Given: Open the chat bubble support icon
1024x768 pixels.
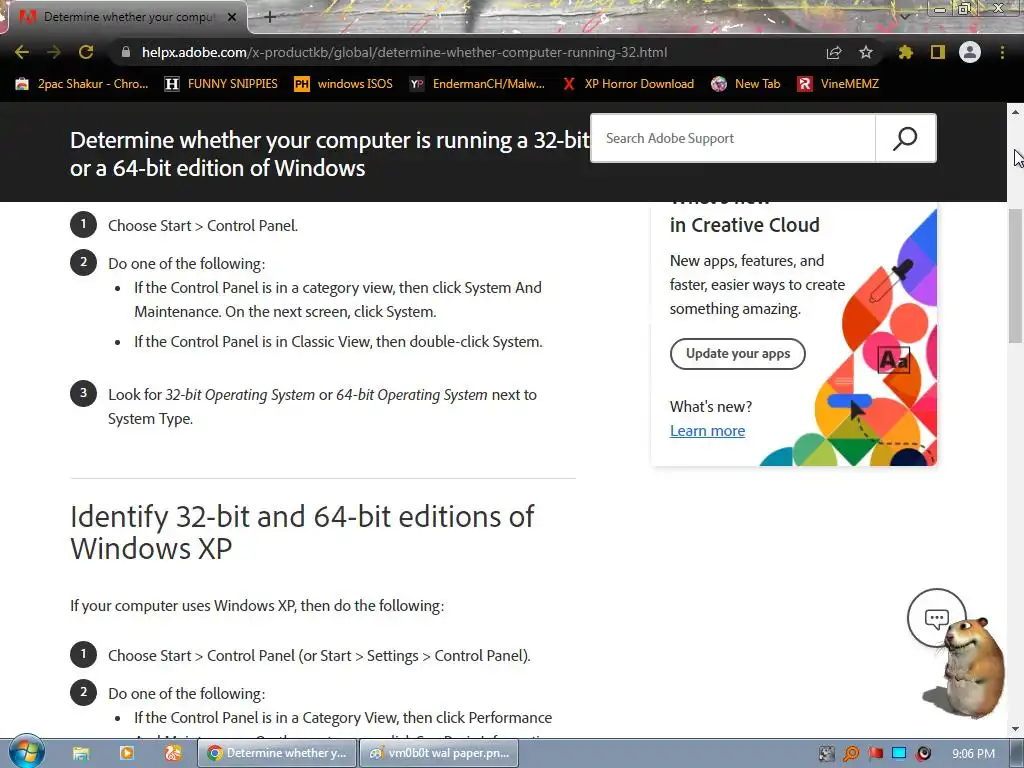Looking at the screenshot, I should (x=936, y=618).
